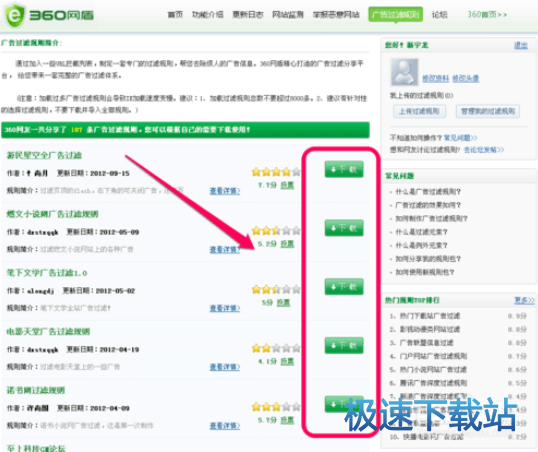Download the 新民星空全广告过滤 rule
This screenshot has width=538, height=452.
[344, 169]
